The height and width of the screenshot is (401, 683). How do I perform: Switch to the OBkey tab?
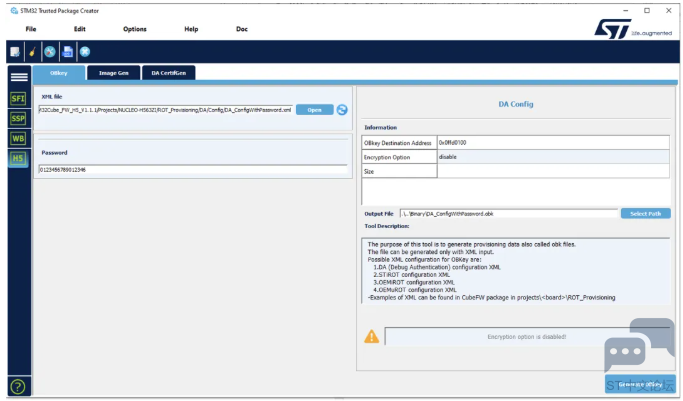coord(59,73)
